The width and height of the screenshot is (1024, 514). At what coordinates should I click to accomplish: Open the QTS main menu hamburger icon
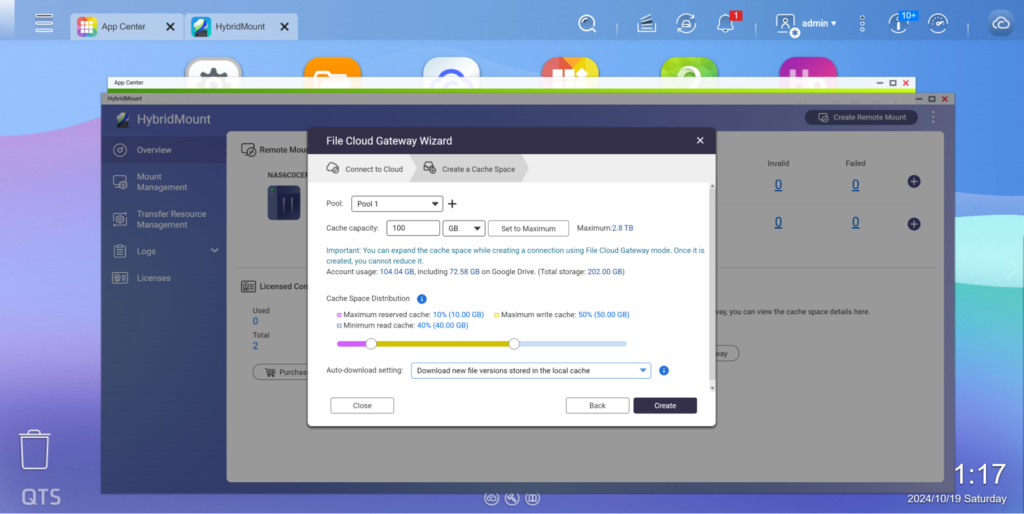coord(44,23)
